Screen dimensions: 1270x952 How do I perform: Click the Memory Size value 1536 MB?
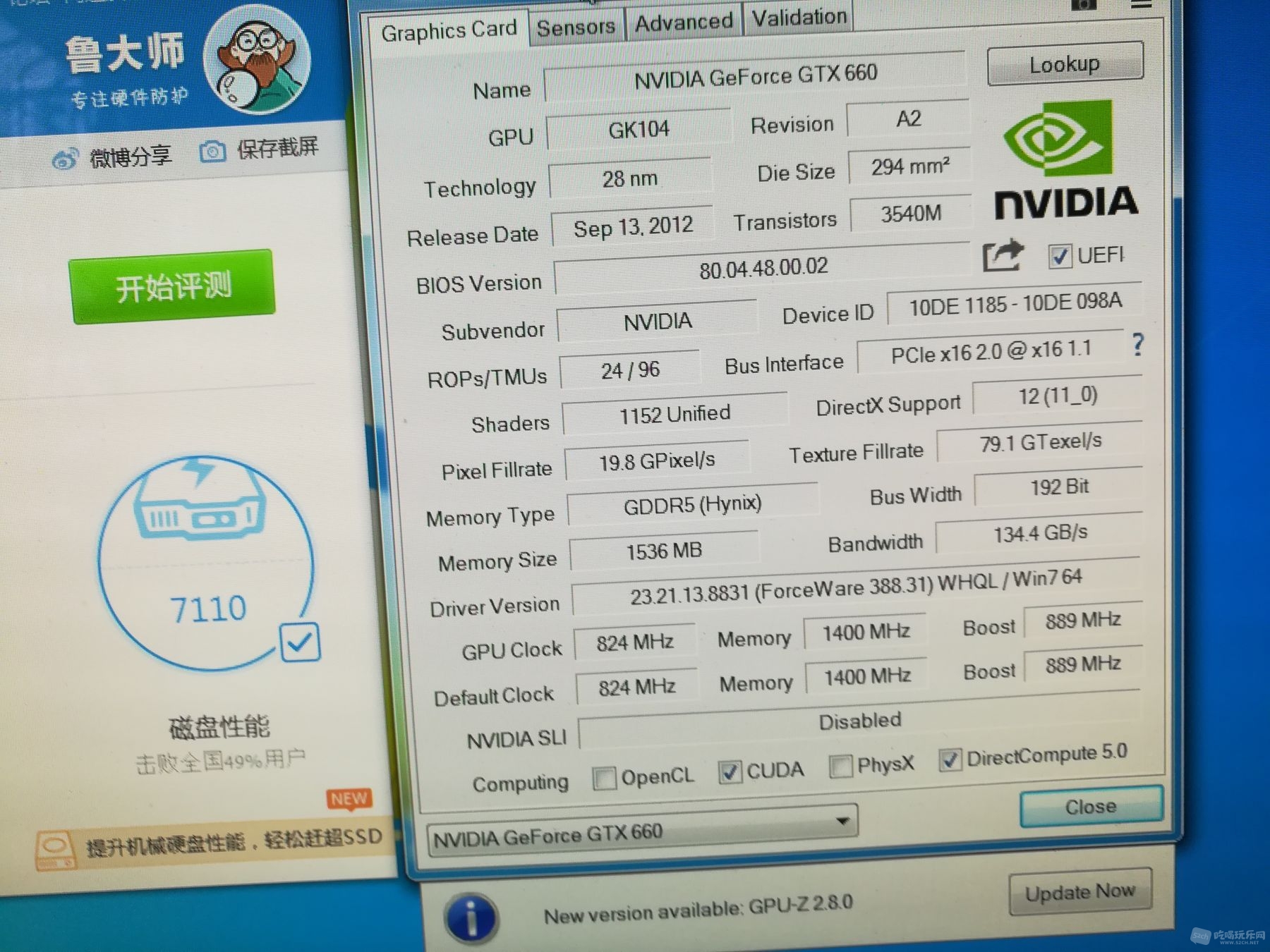click(x=664, y=550)
